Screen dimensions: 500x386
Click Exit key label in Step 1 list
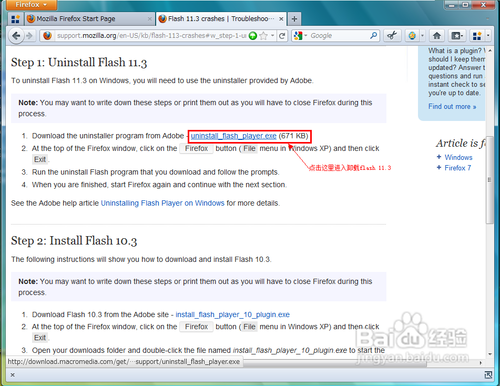[x=40, y=159]
